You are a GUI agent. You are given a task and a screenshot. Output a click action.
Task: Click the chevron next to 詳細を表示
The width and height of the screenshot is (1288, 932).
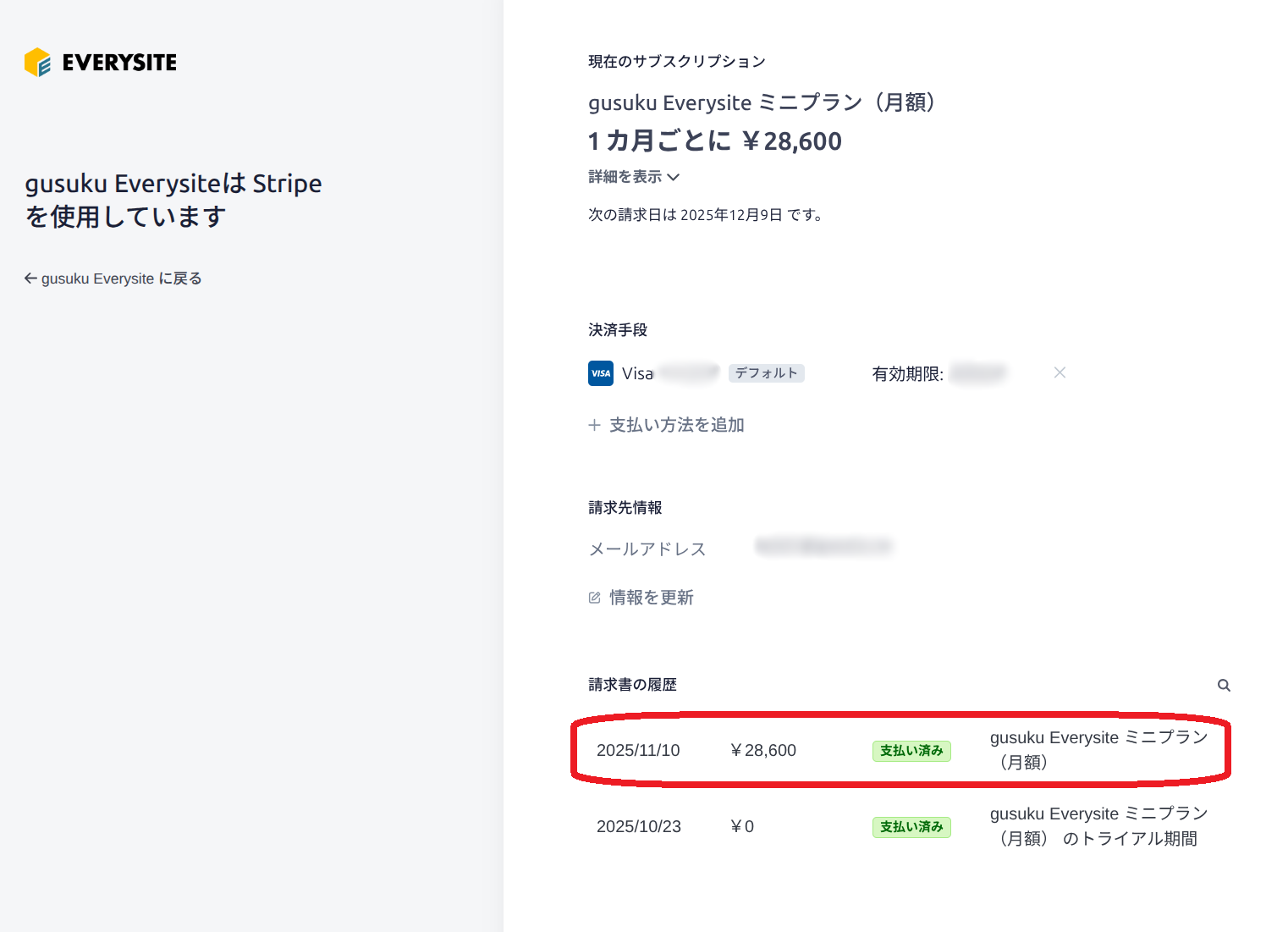coord(674,177)
